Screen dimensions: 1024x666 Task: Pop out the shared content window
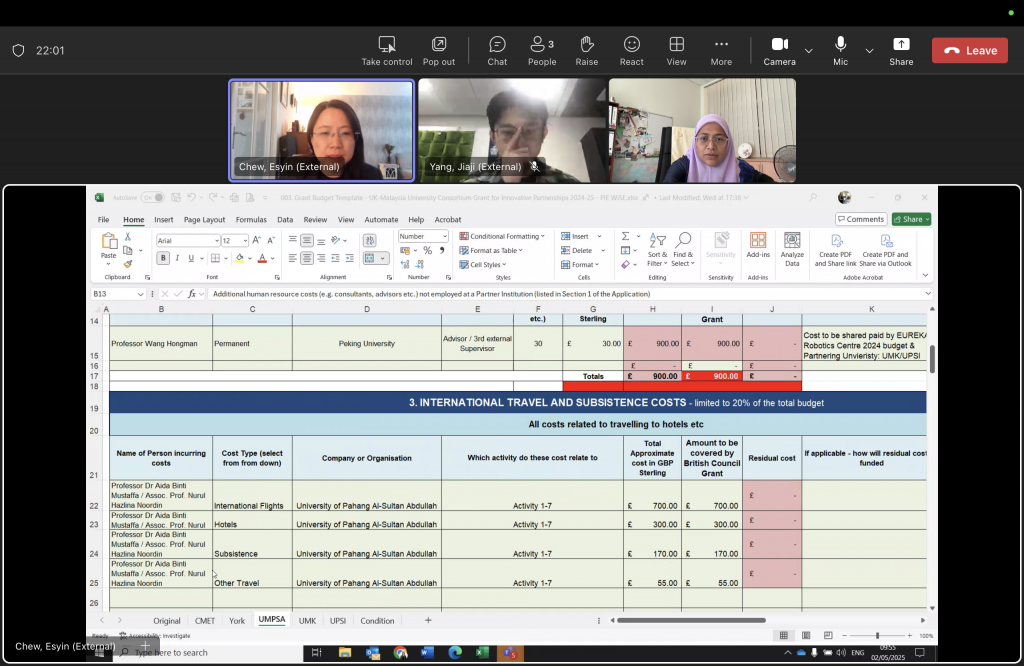(438, 51)
